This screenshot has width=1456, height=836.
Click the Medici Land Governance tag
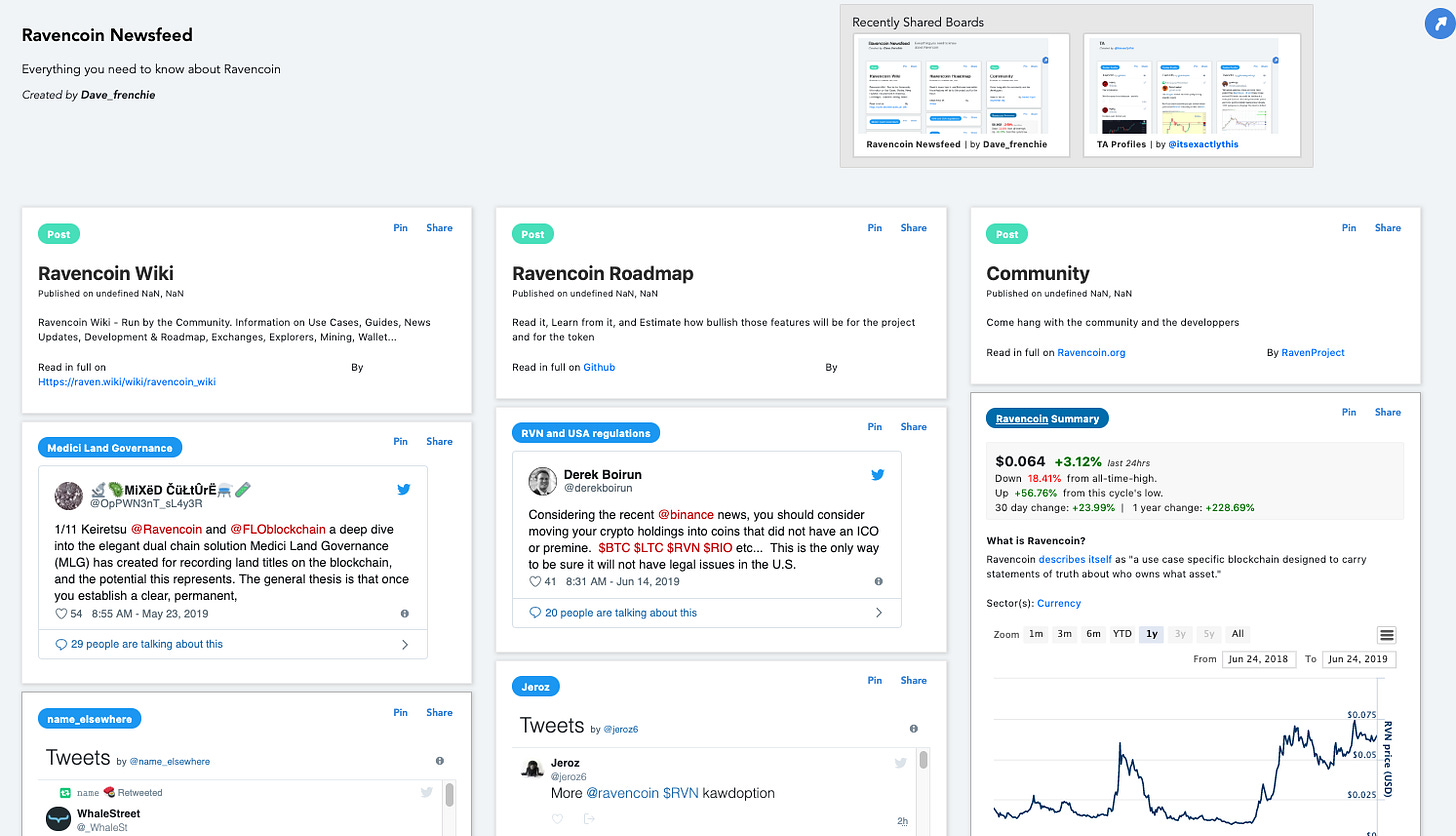(110, 448)
